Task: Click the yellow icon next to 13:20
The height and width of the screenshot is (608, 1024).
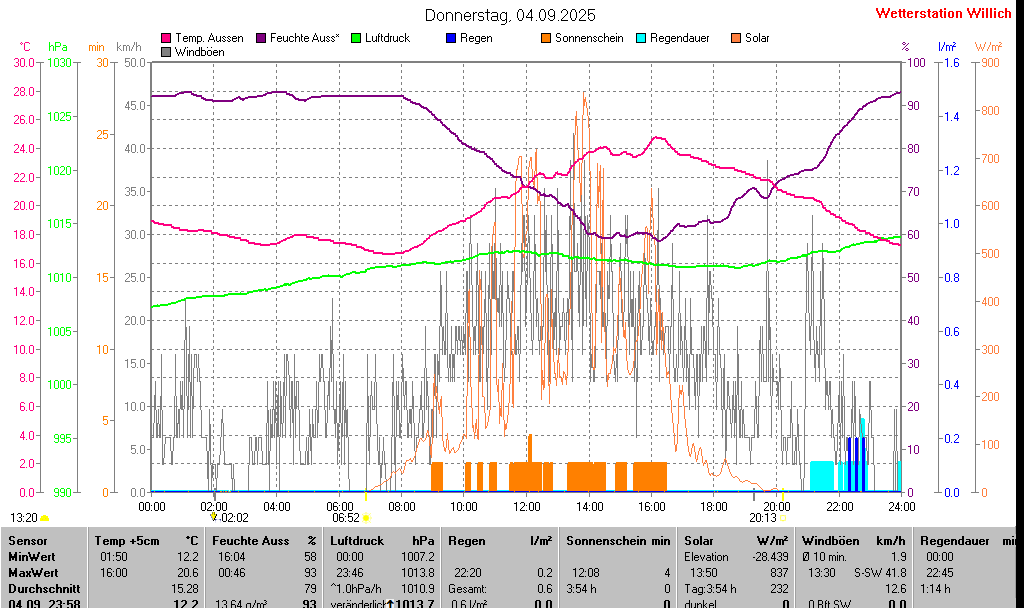Action: click(x=44, y=518)
